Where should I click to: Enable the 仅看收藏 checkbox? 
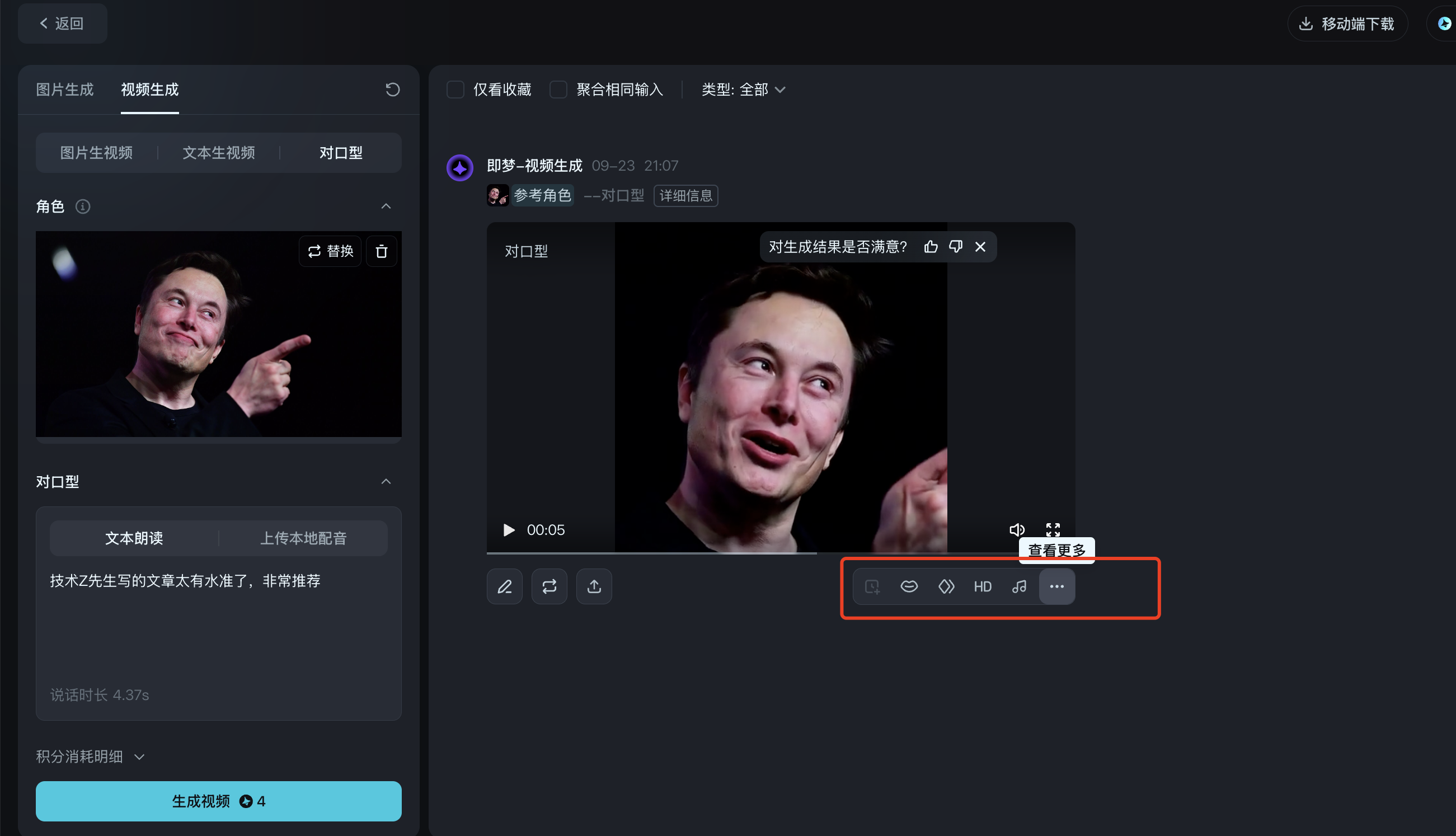click(455, 90)
